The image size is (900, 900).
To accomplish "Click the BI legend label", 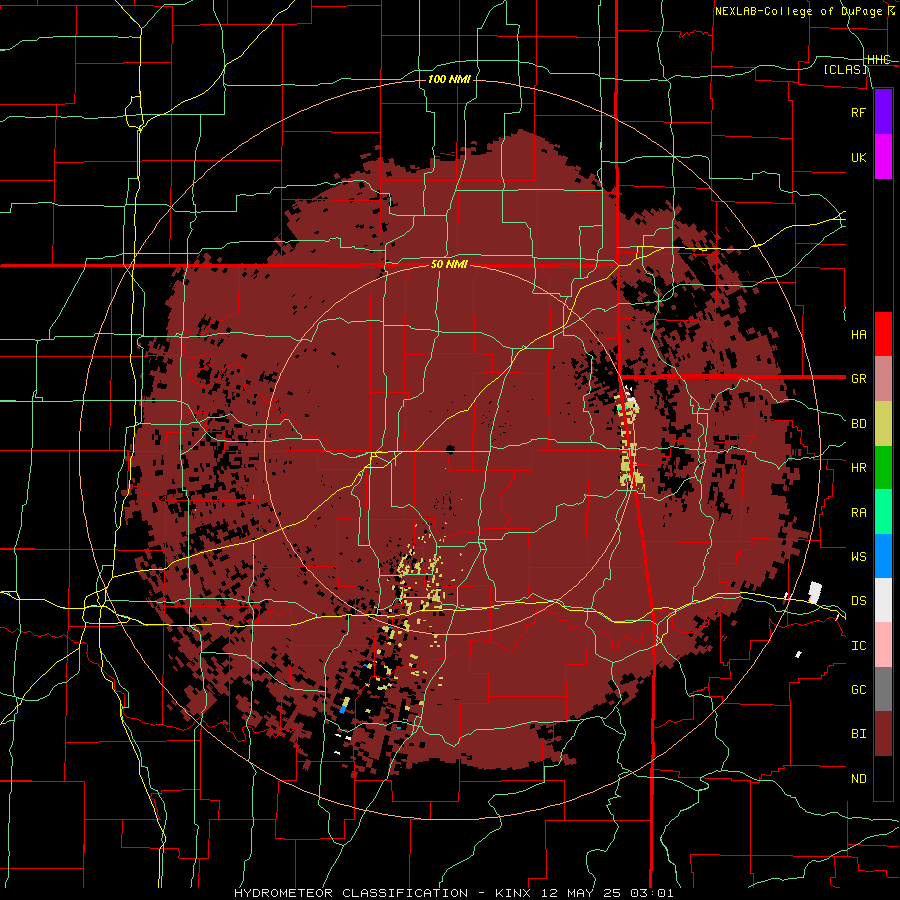I will pyautogui.click(x=858, y=734).
